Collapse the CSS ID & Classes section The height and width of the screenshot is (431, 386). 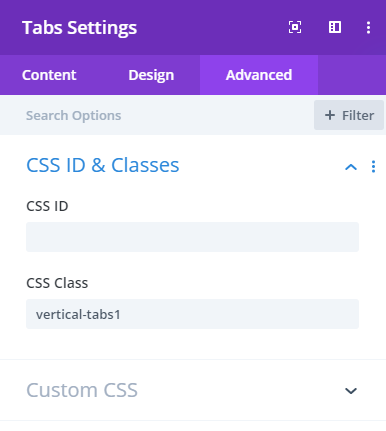[x=351, y=167]
